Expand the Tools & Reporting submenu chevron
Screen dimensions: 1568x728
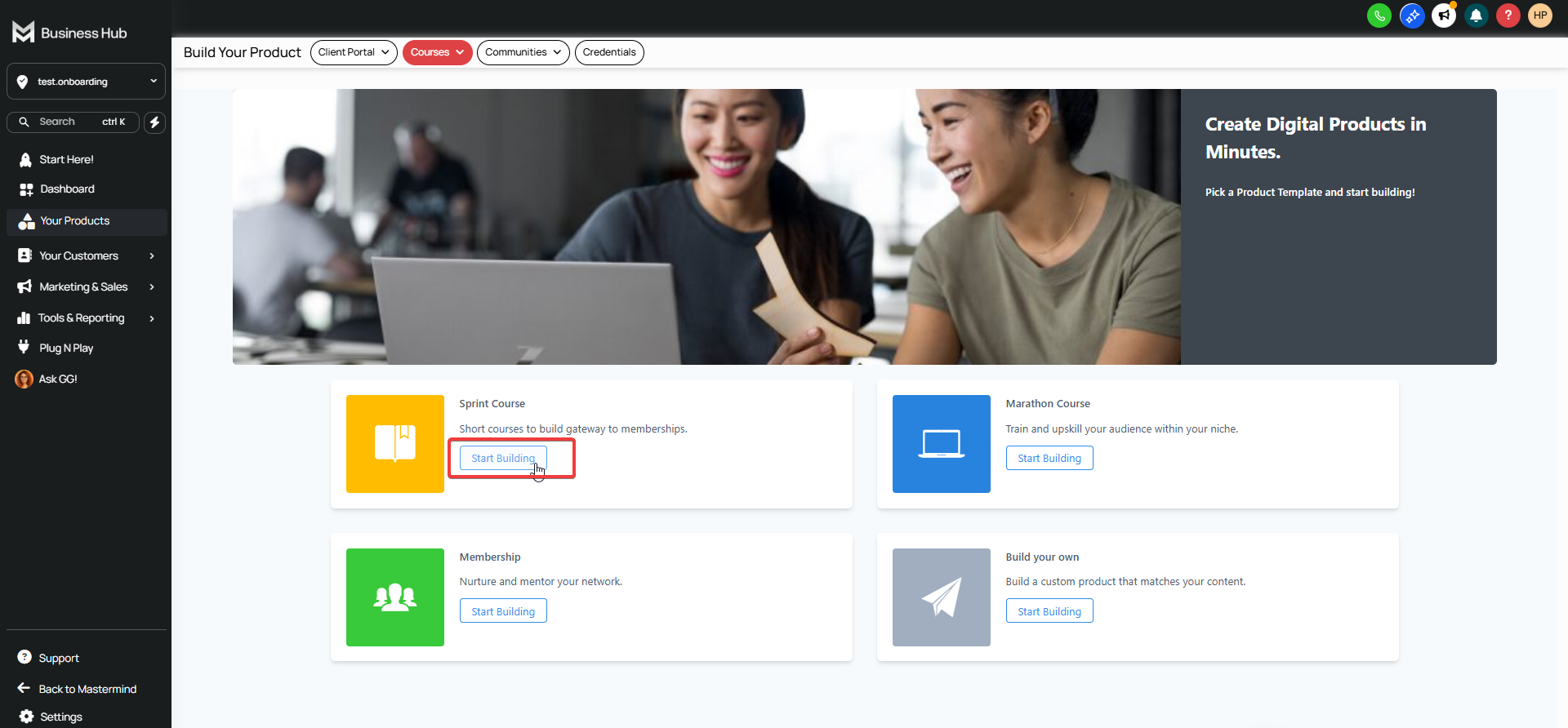(152, 318)
